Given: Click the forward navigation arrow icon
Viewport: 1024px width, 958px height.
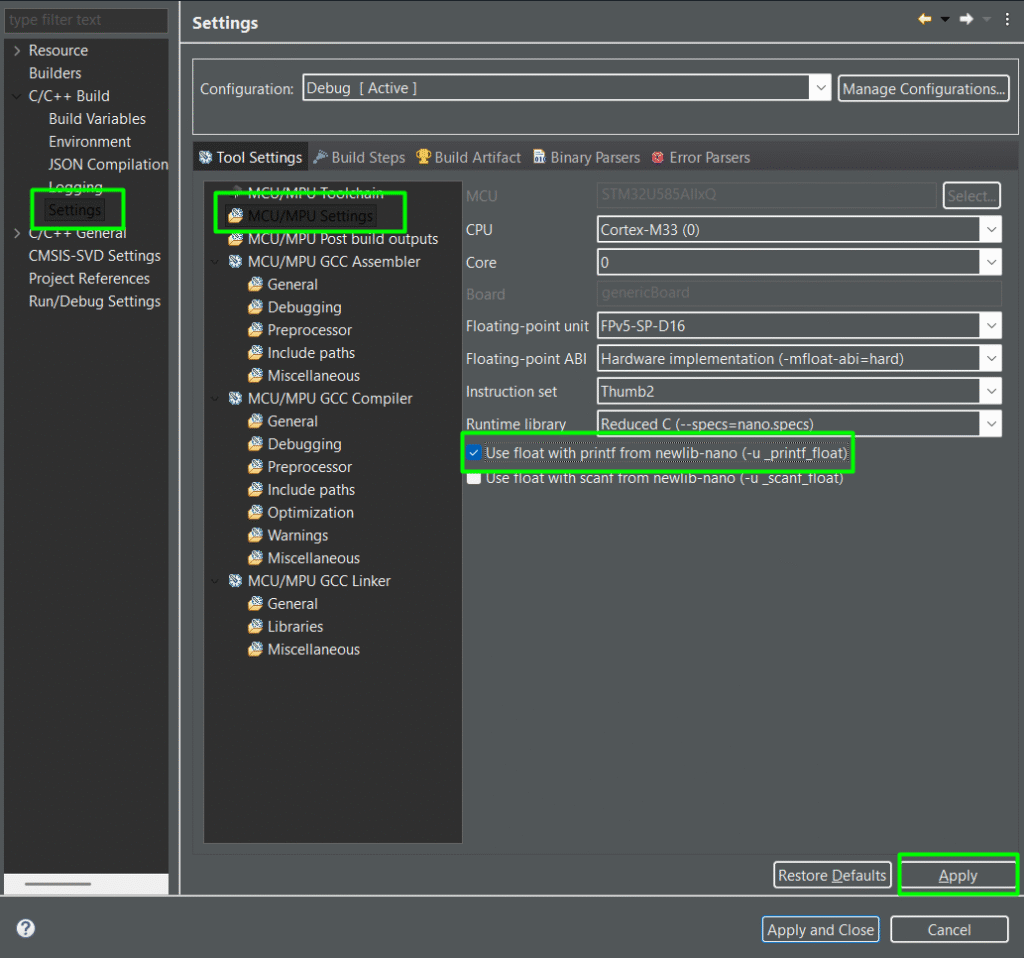Looking at the screenshot, I should [966, 20].
